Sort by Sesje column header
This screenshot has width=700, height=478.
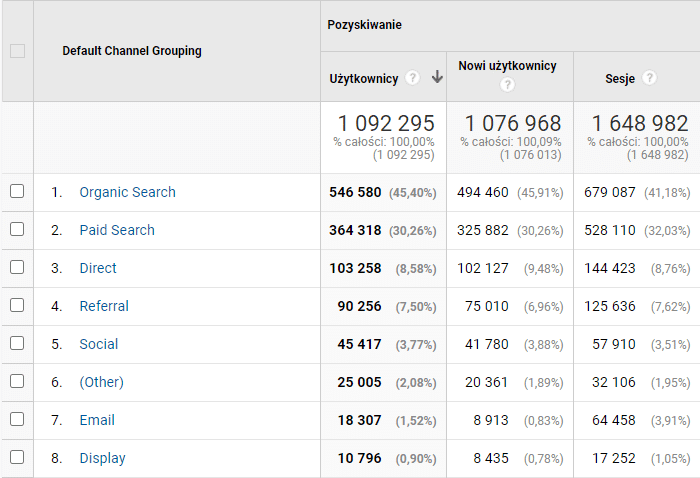pos(620,79)
